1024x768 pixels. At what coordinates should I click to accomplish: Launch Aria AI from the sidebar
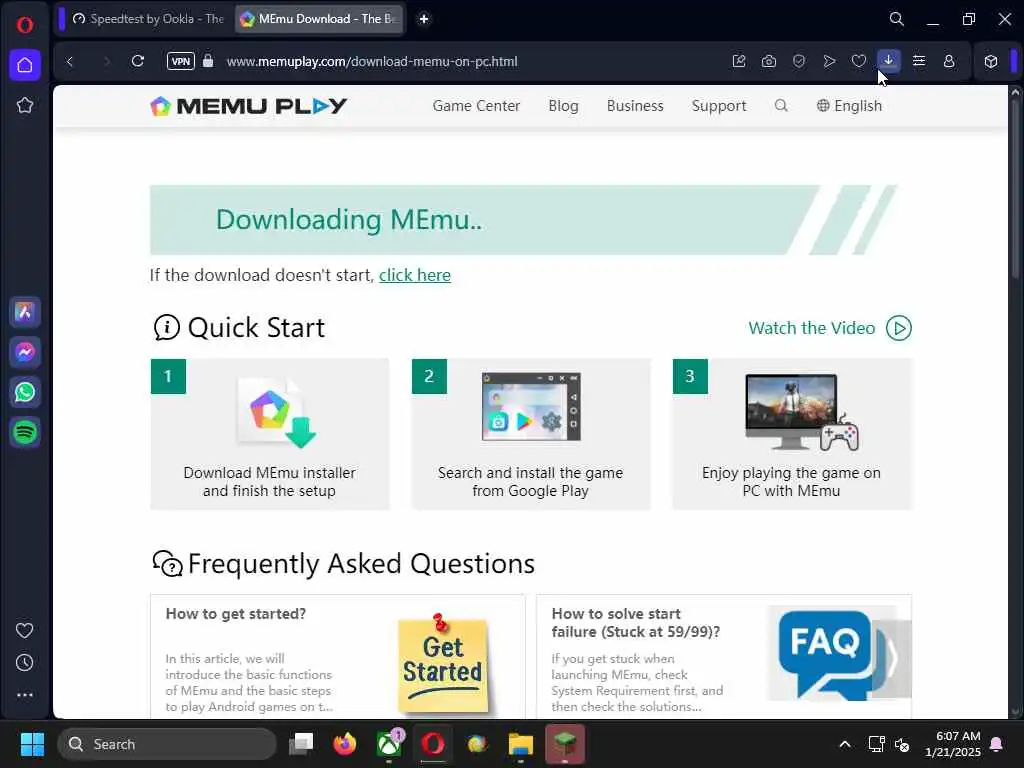coord(25,312)
